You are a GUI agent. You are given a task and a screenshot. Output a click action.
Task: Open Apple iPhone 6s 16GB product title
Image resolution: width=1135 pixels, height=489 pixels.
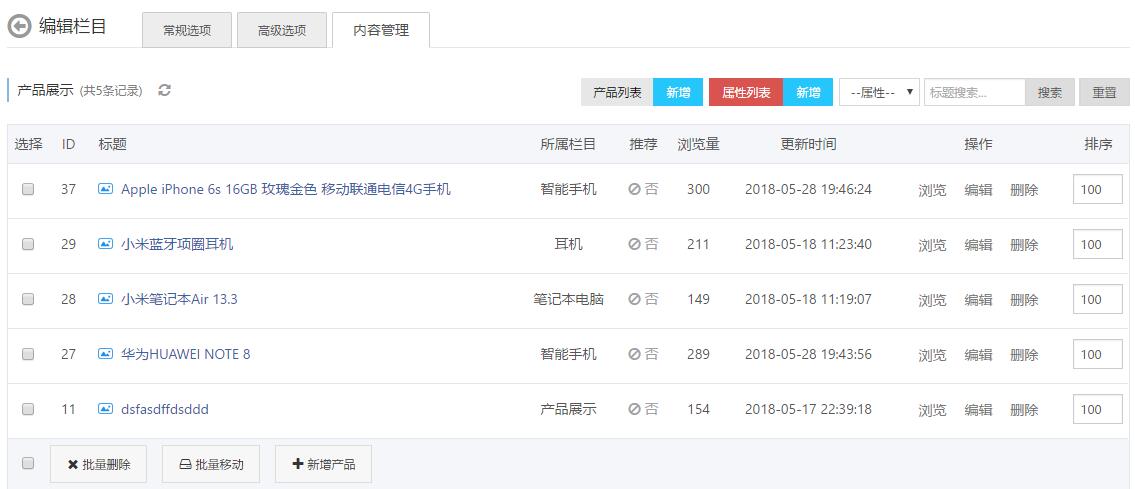click(286, 190)
